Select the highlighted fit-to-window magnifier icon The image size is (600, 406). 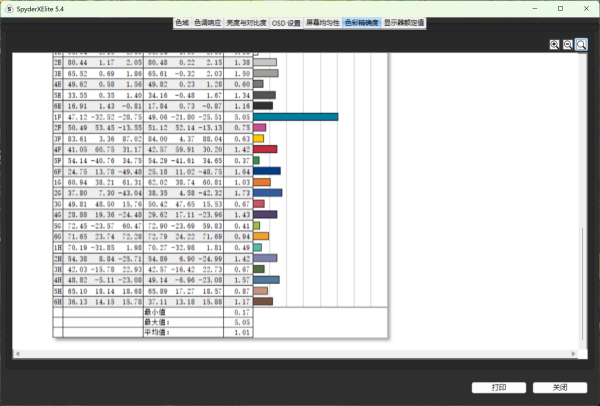click(x=581, y=45)
